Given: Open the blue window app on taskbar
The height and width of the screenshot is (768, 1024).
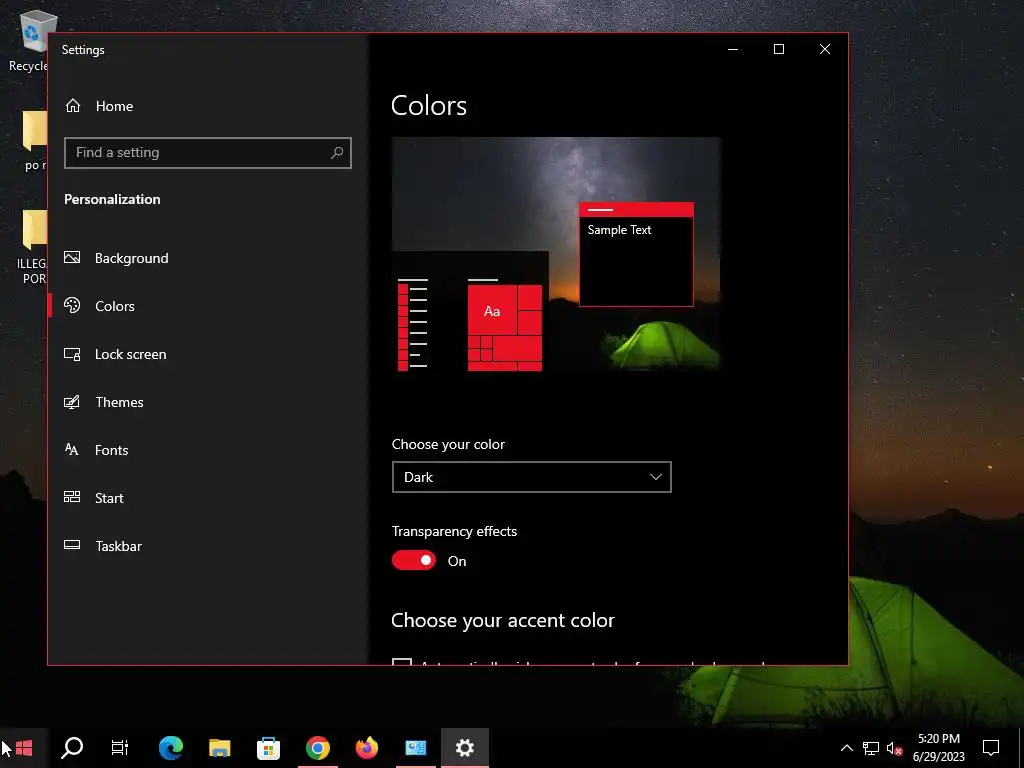Looking at the screenshot, I should point(415,748).
